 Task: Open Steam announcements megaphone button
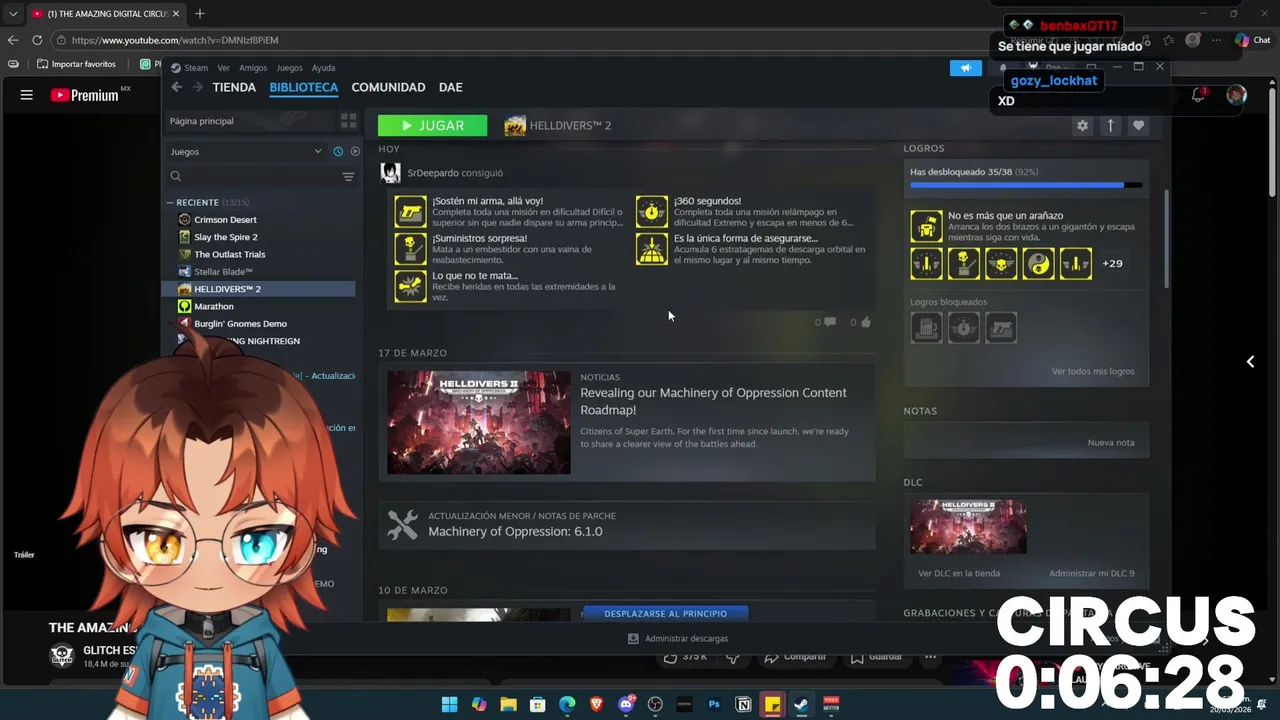965,68
